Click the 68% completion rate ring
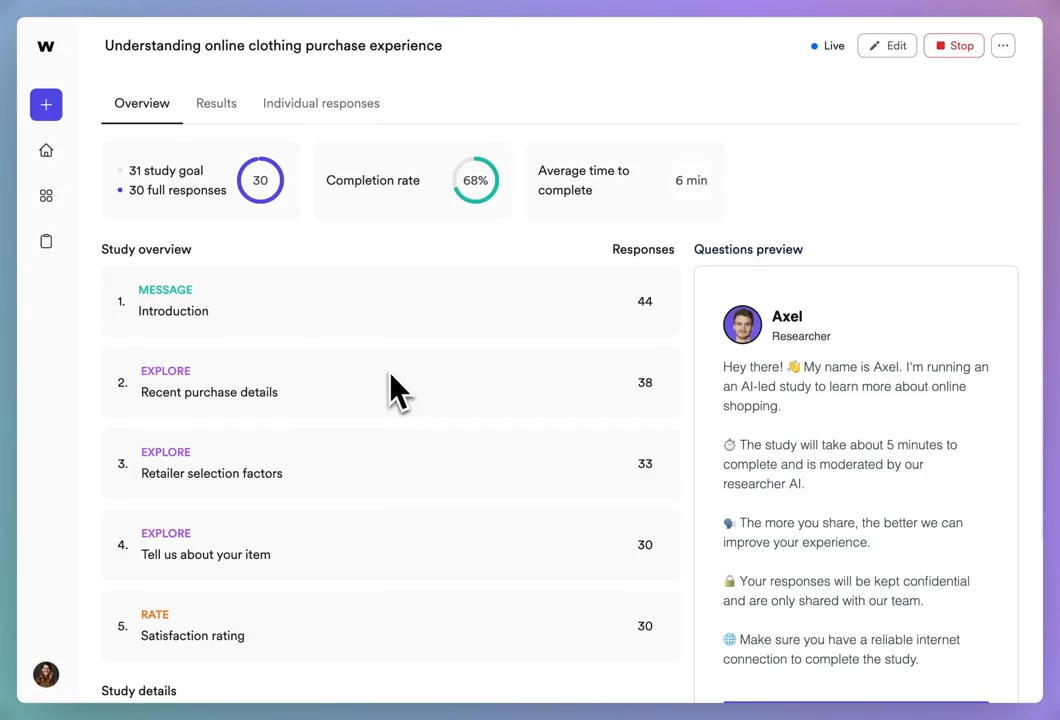This screenshot has width=1060, height=720. (x=475, y=181)
